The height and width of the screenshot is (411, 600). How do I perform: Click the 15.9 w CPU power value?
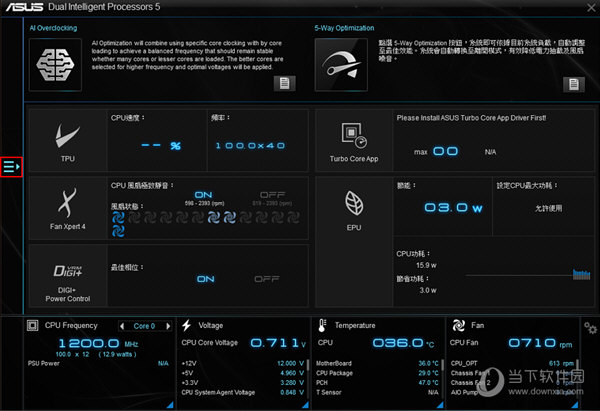(426, 265)
